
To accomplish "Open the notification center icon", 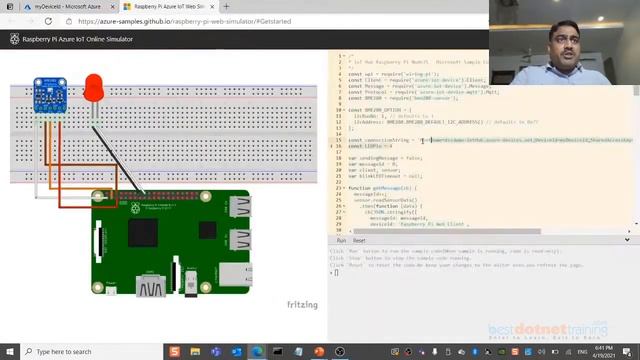I will pos(627,351).
